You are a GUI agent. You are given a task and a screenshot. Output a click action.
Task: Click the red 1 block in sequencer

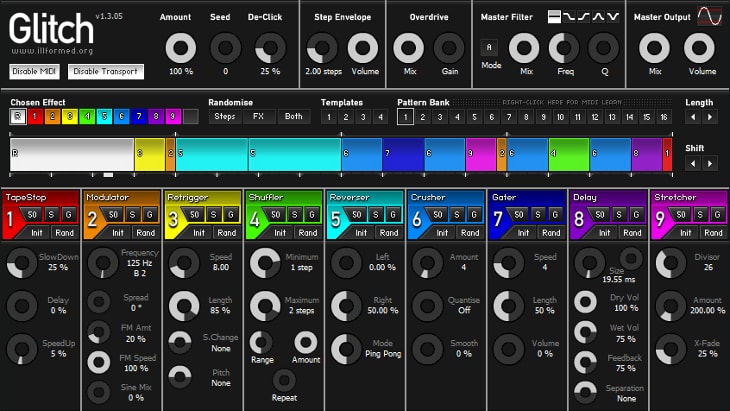pyautogui.click(x=668, y=154)
